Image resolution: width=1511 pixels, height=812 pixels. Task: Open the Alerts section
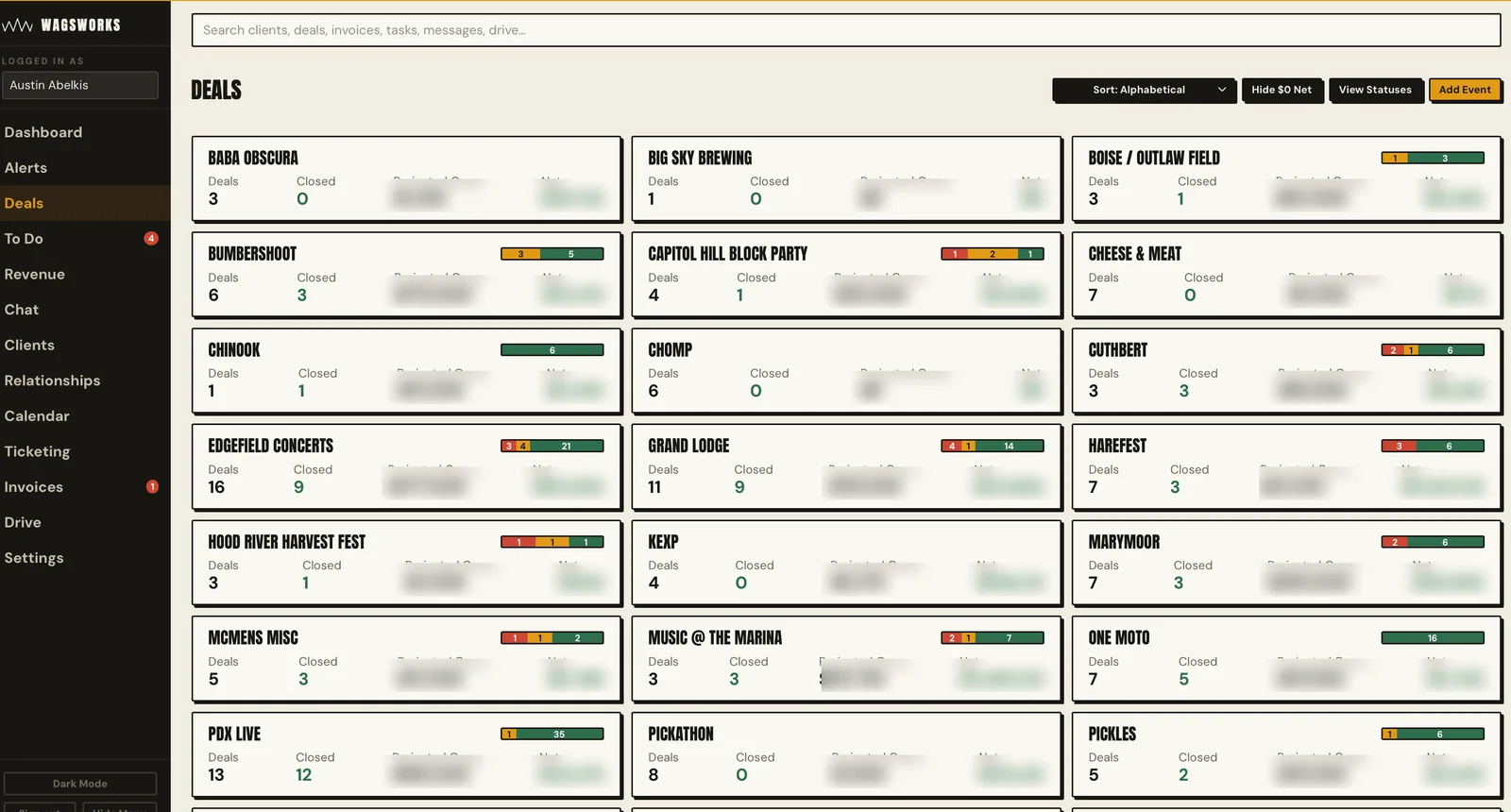click(x=25, y=168)
